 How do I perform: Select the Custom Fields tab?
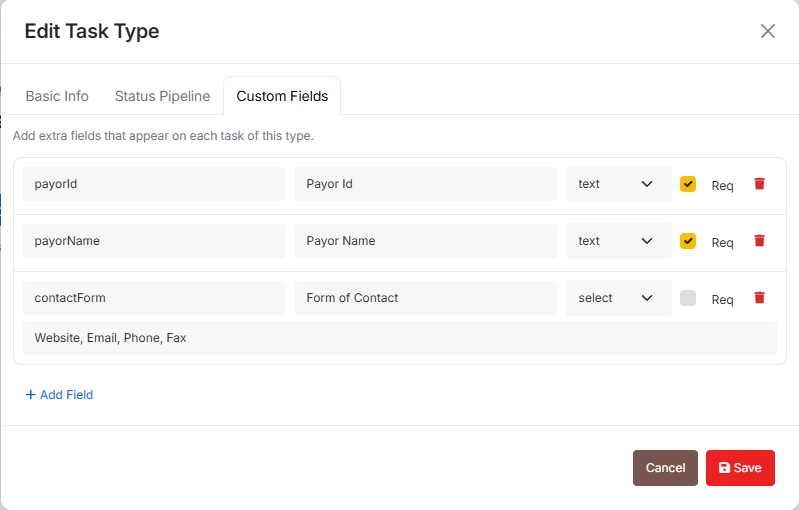click(x=282, y=96)
